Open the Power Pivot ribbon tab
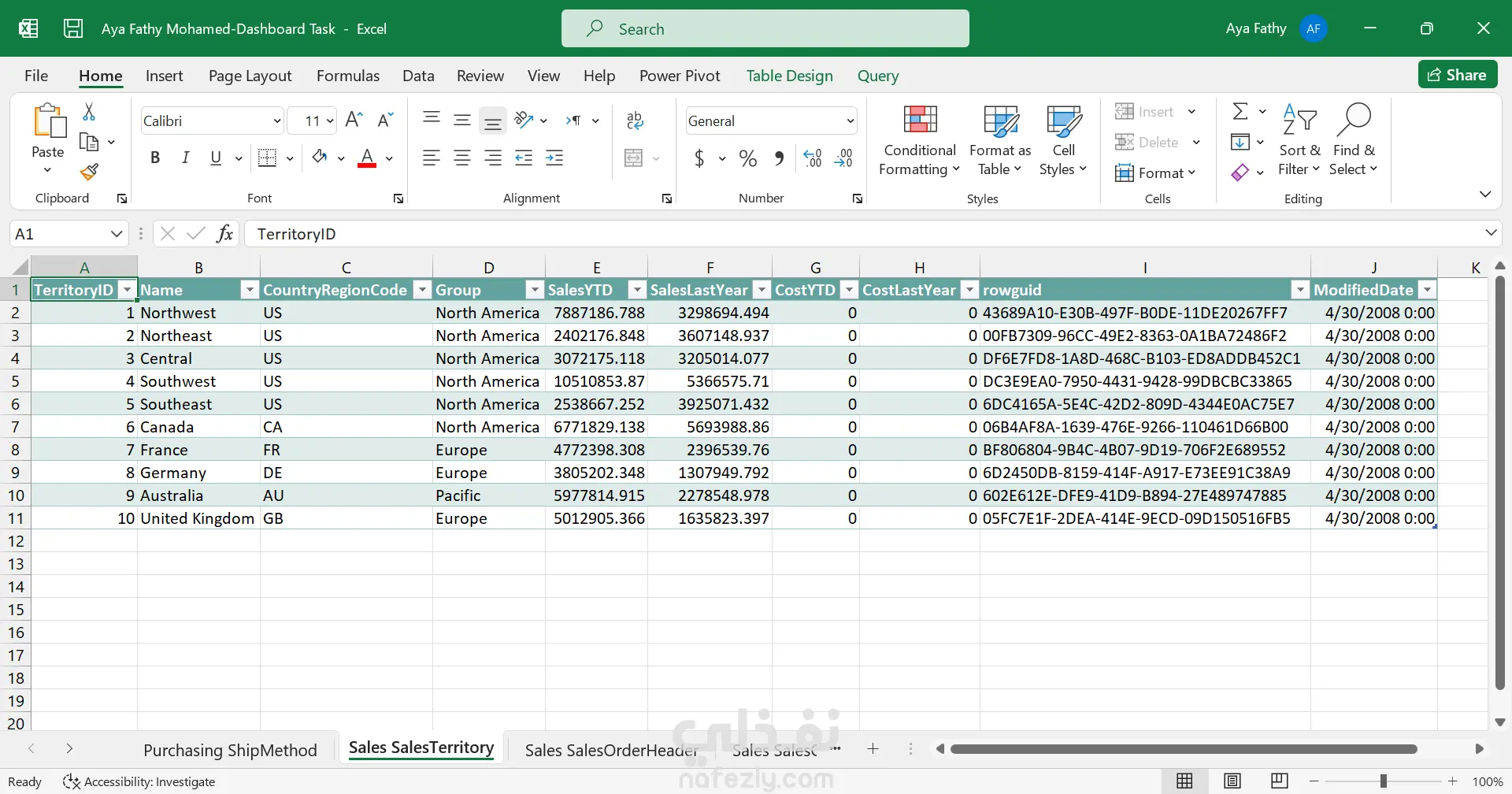 [x=679, y=76]
